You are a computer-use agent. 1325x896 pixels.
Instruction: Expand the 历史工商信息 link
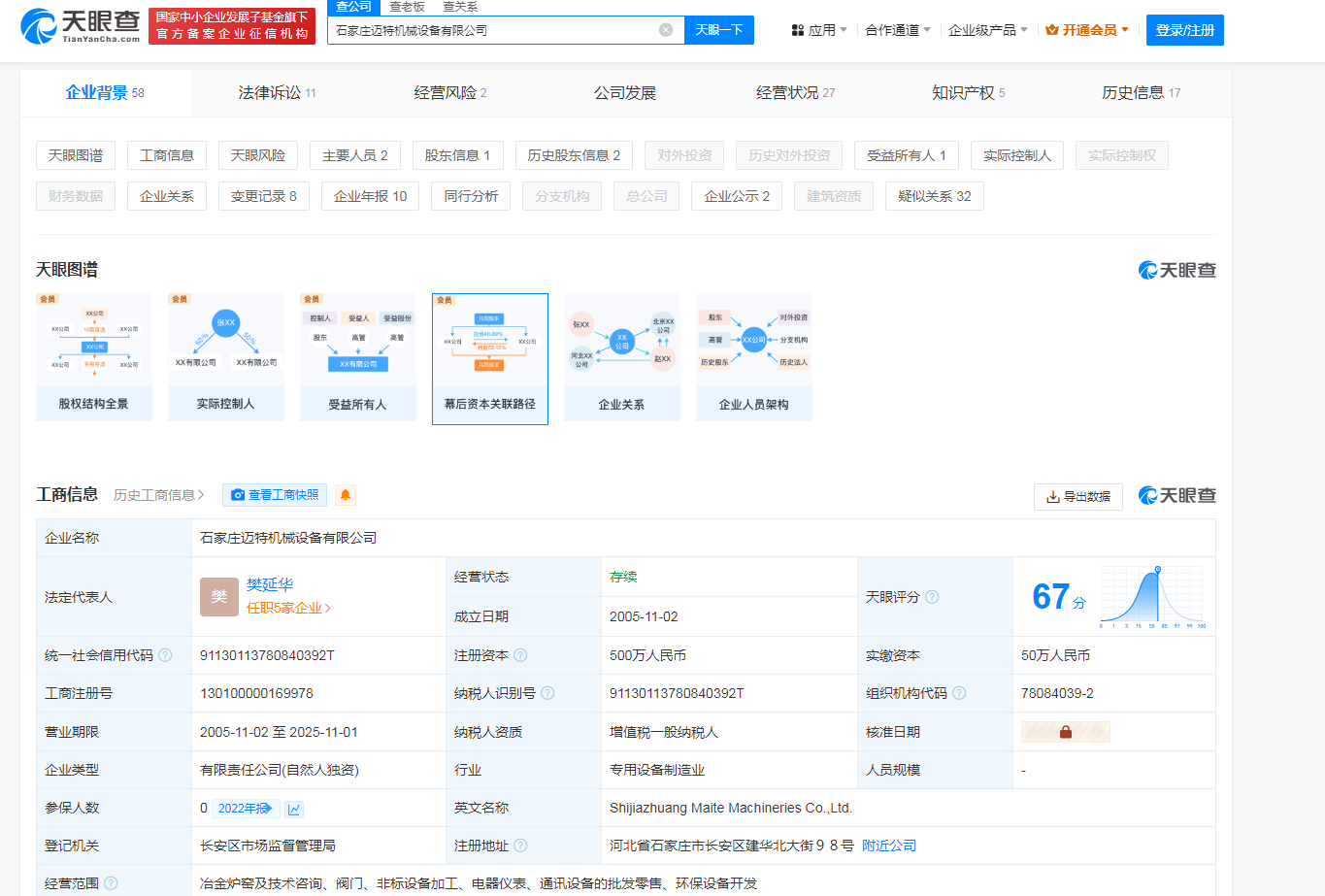[x=159, y=495]
